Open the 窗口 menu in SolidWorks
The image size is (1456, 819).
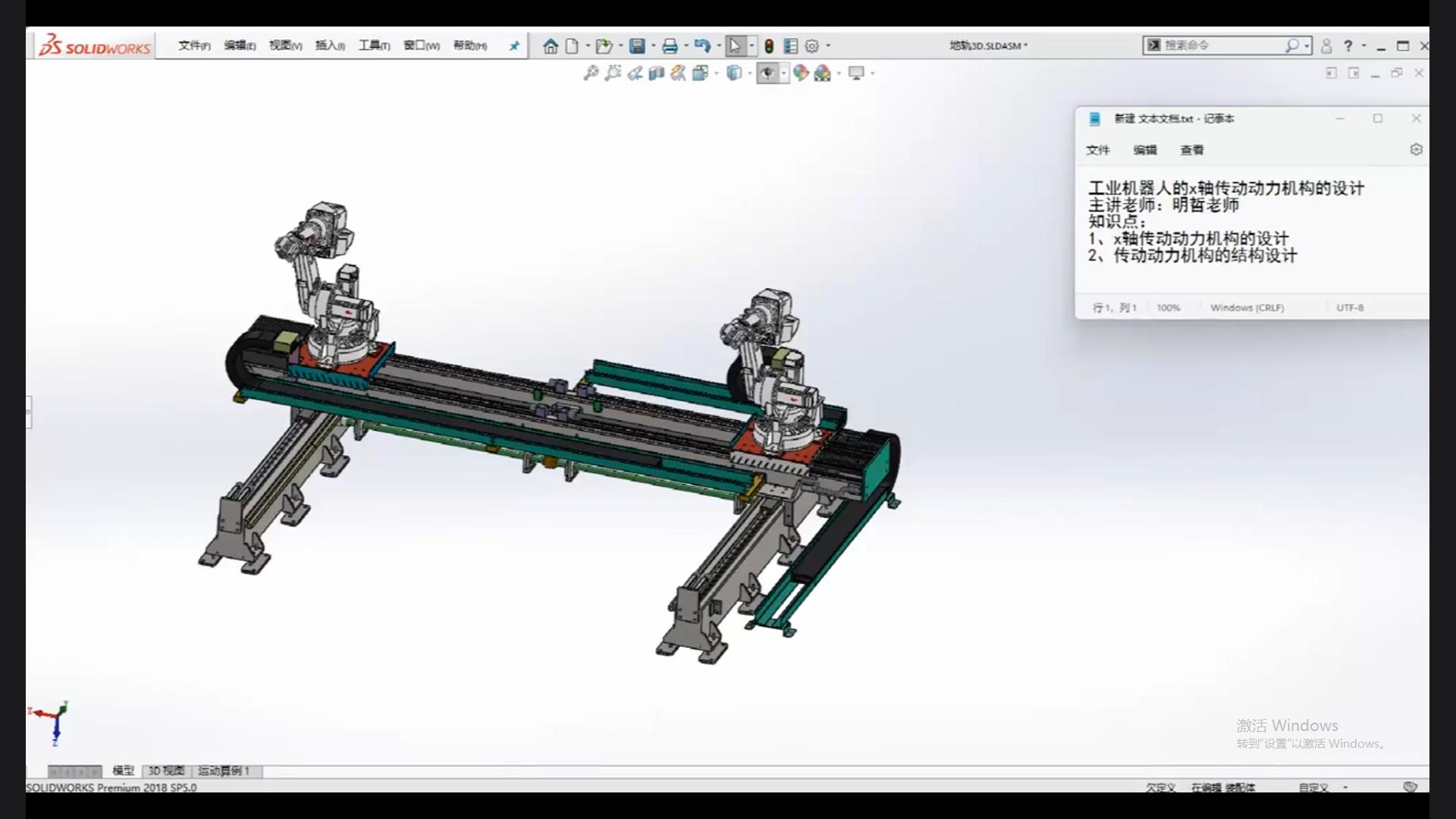click(x=421, y=46)
